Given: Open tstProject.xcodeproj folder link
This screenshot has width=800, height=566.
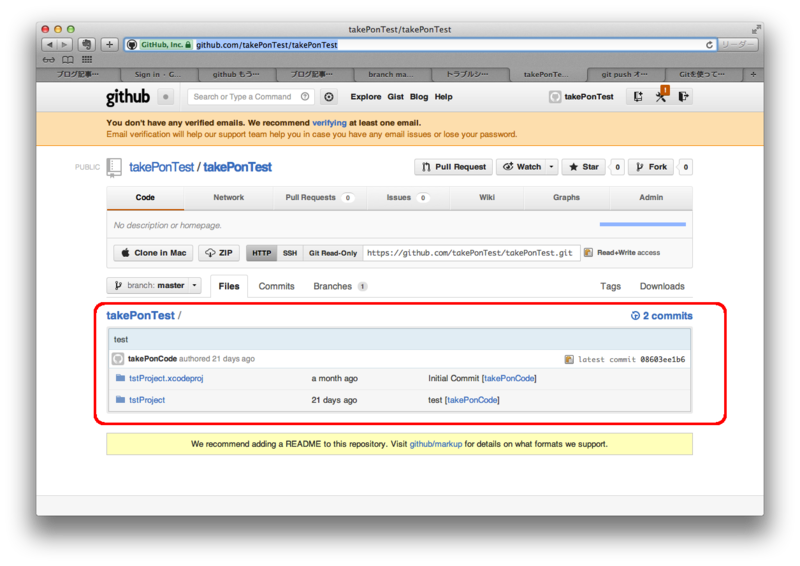Looking at the screenshot, I should point(166,378).
